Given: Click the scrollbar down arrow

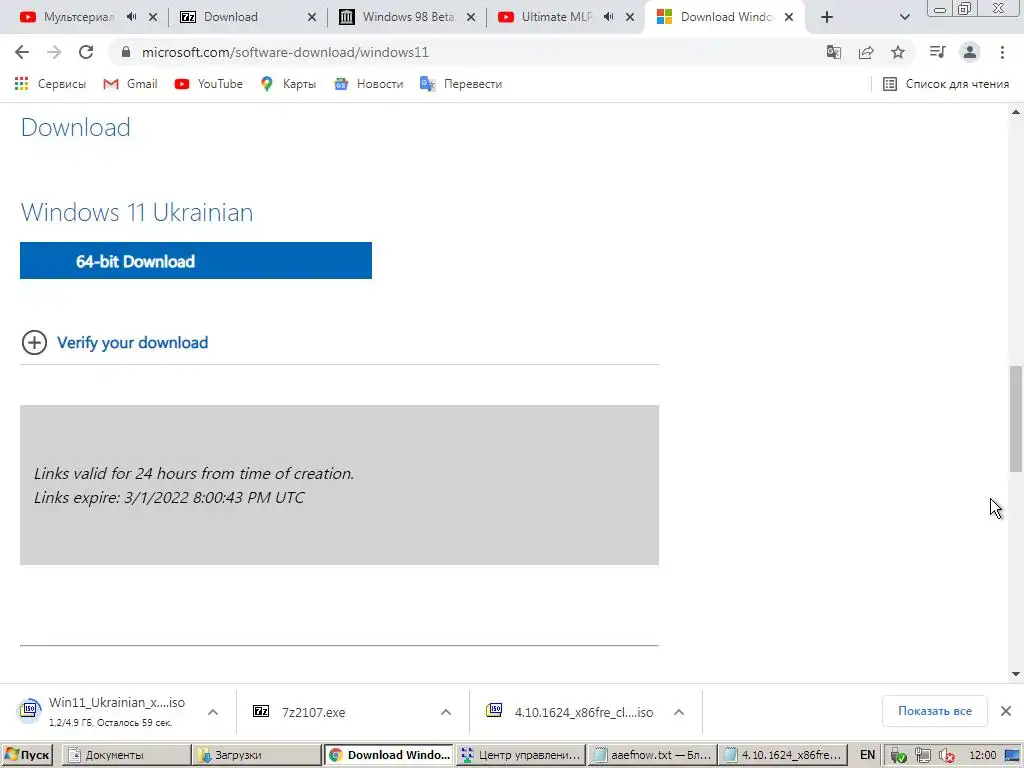Looking at the screenshot, I should click(x=1016, y=674).
